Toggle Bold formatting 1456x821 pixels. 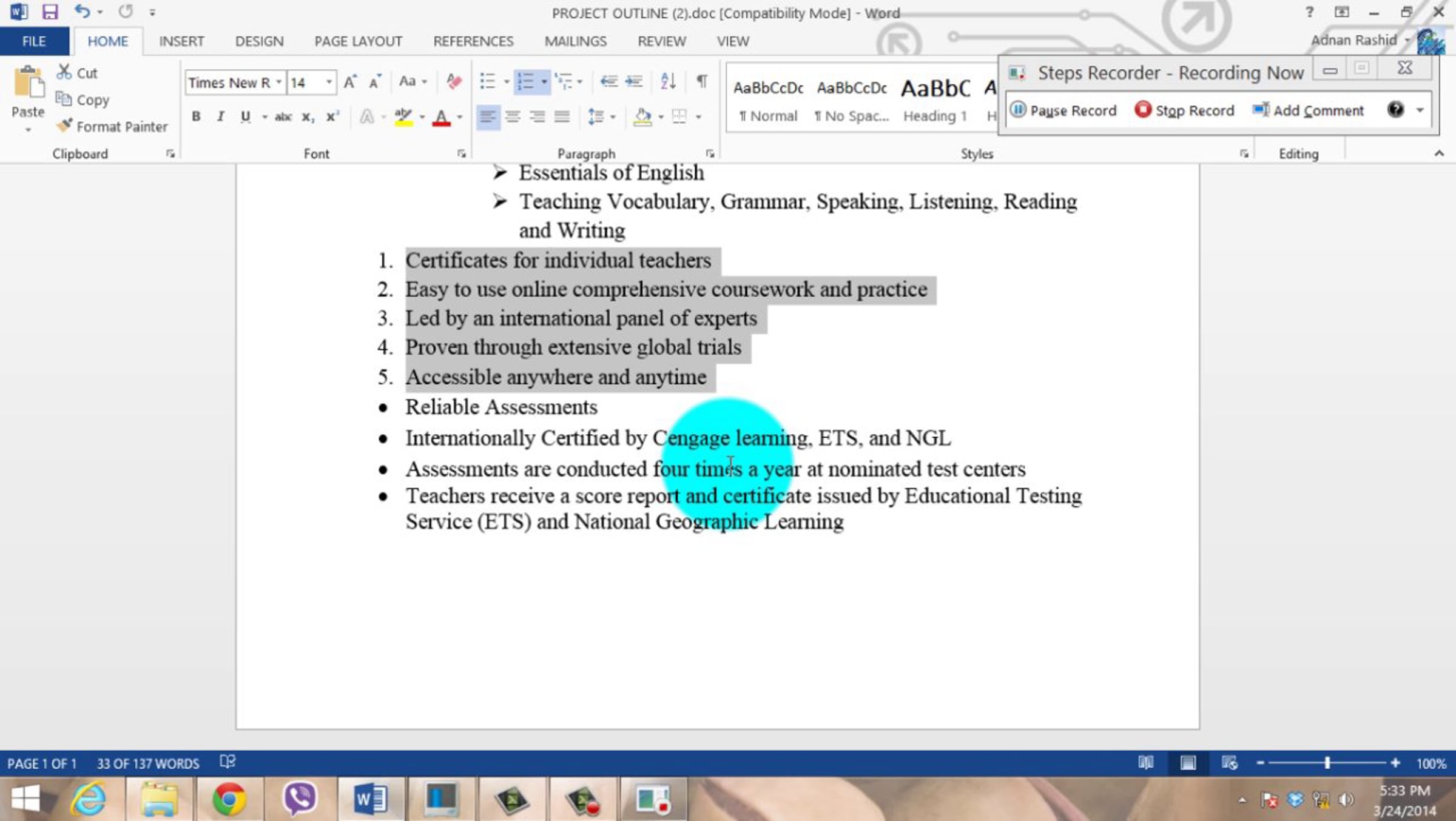(196, 116)
